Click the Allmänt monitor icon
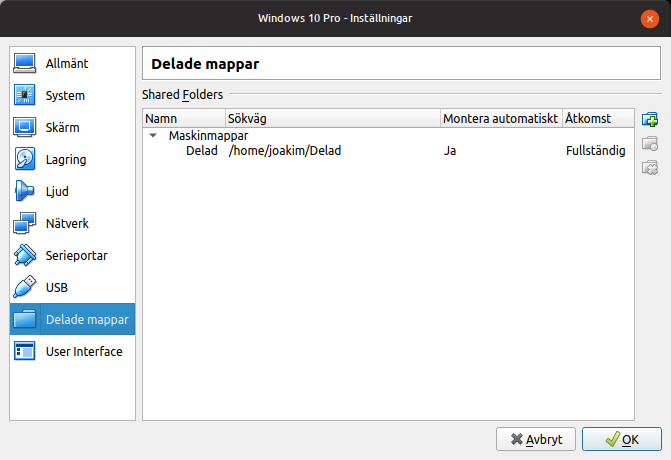Viewport: 671px width, 460px height. pyautogui.click(x=24, y=63)
